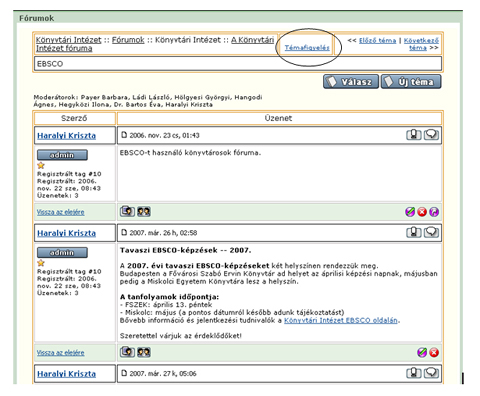
Task: Click two-people icon under the Tavaszi EBSCO-képzések post
Action: pyautogui.click(x=144, y=352)
